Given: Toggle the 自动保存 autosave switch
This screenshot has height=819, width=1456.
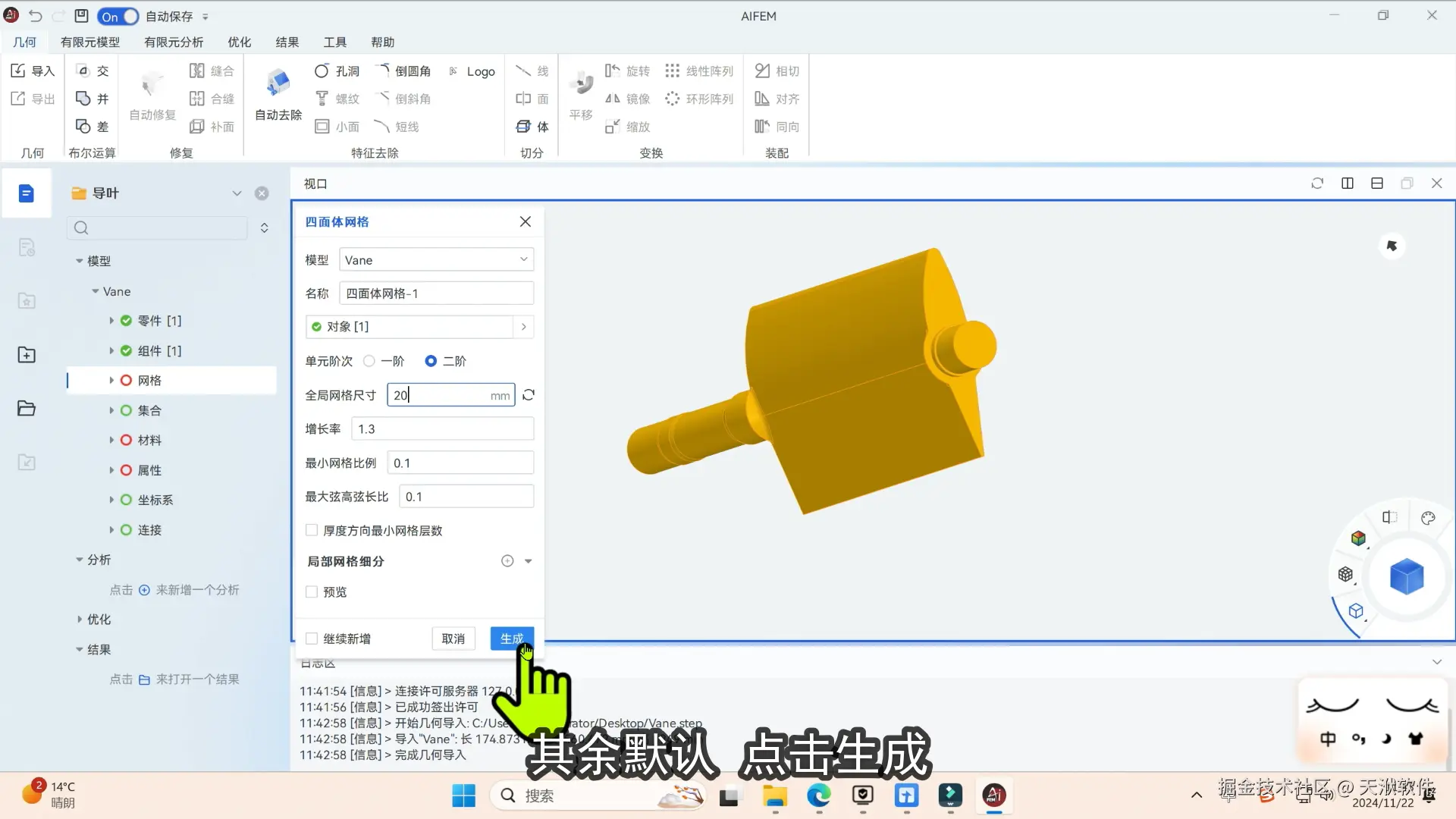Looking at the screenshot, I should 118,16.
